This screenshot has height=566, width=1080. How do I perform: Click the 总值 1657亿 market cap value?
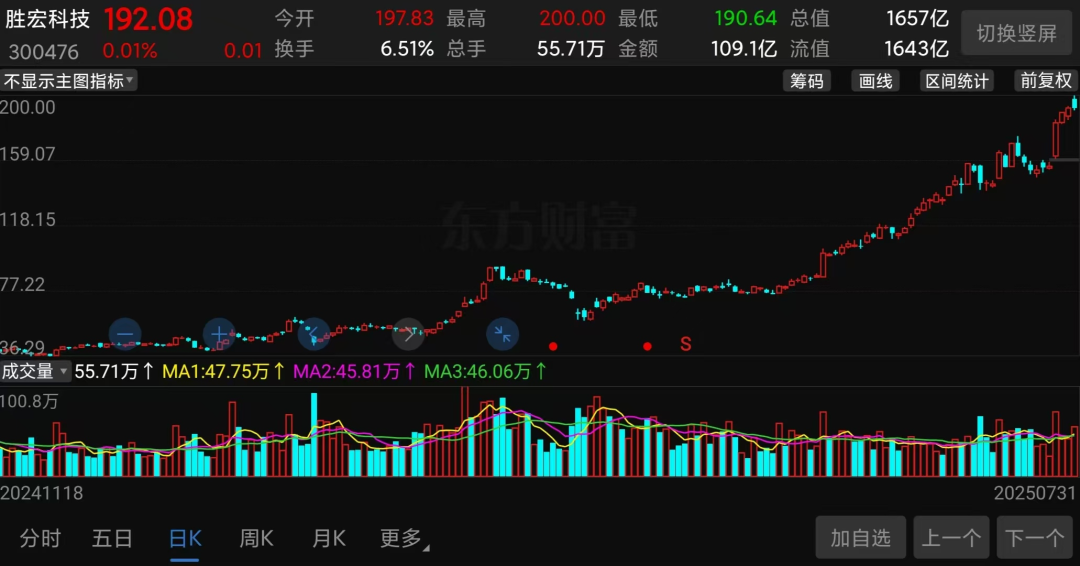tap(917, 19)
